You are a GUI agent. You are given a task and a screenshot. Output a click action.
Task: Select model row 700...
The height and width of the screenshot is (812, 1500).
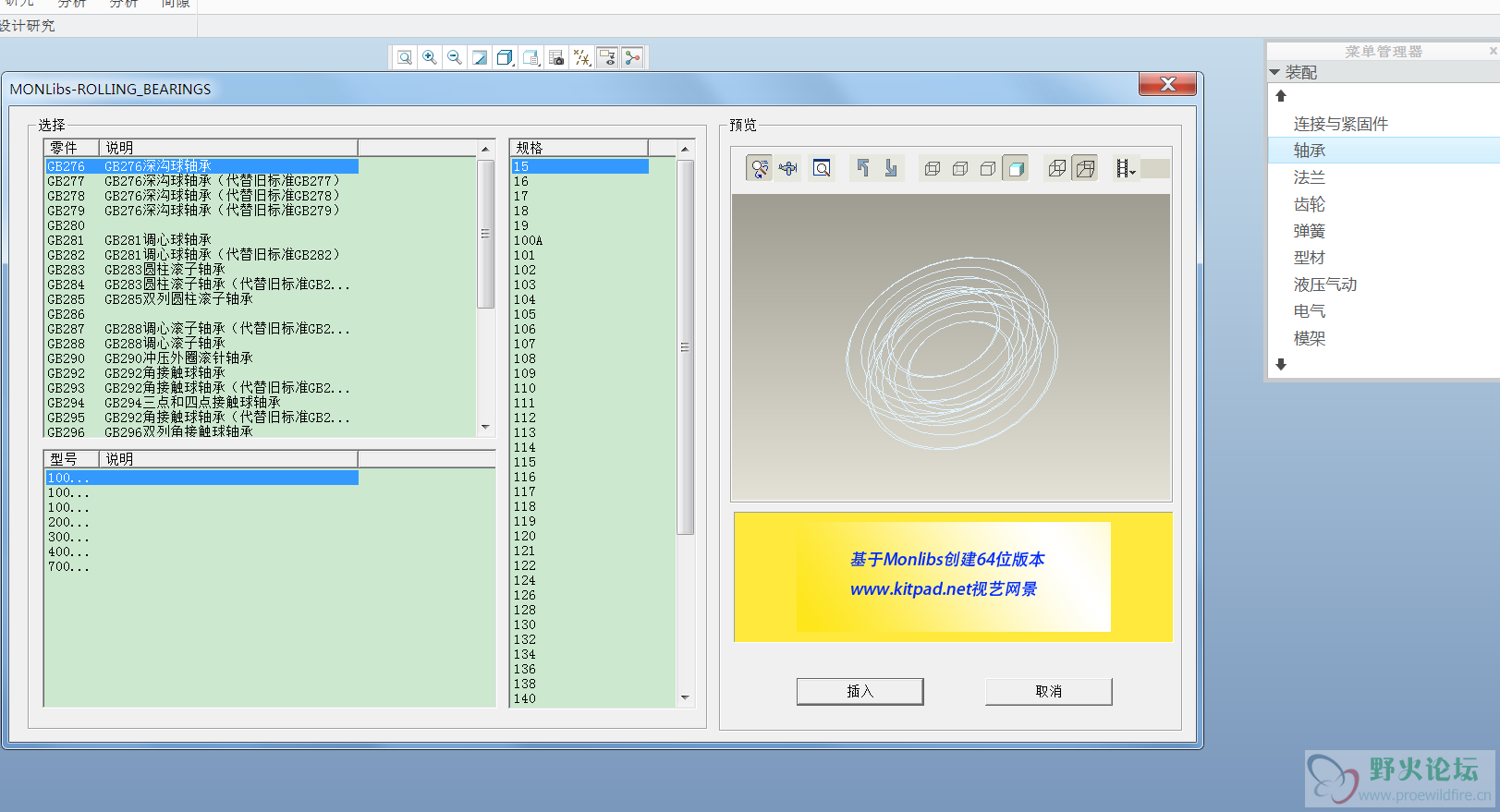click(201, 566)
